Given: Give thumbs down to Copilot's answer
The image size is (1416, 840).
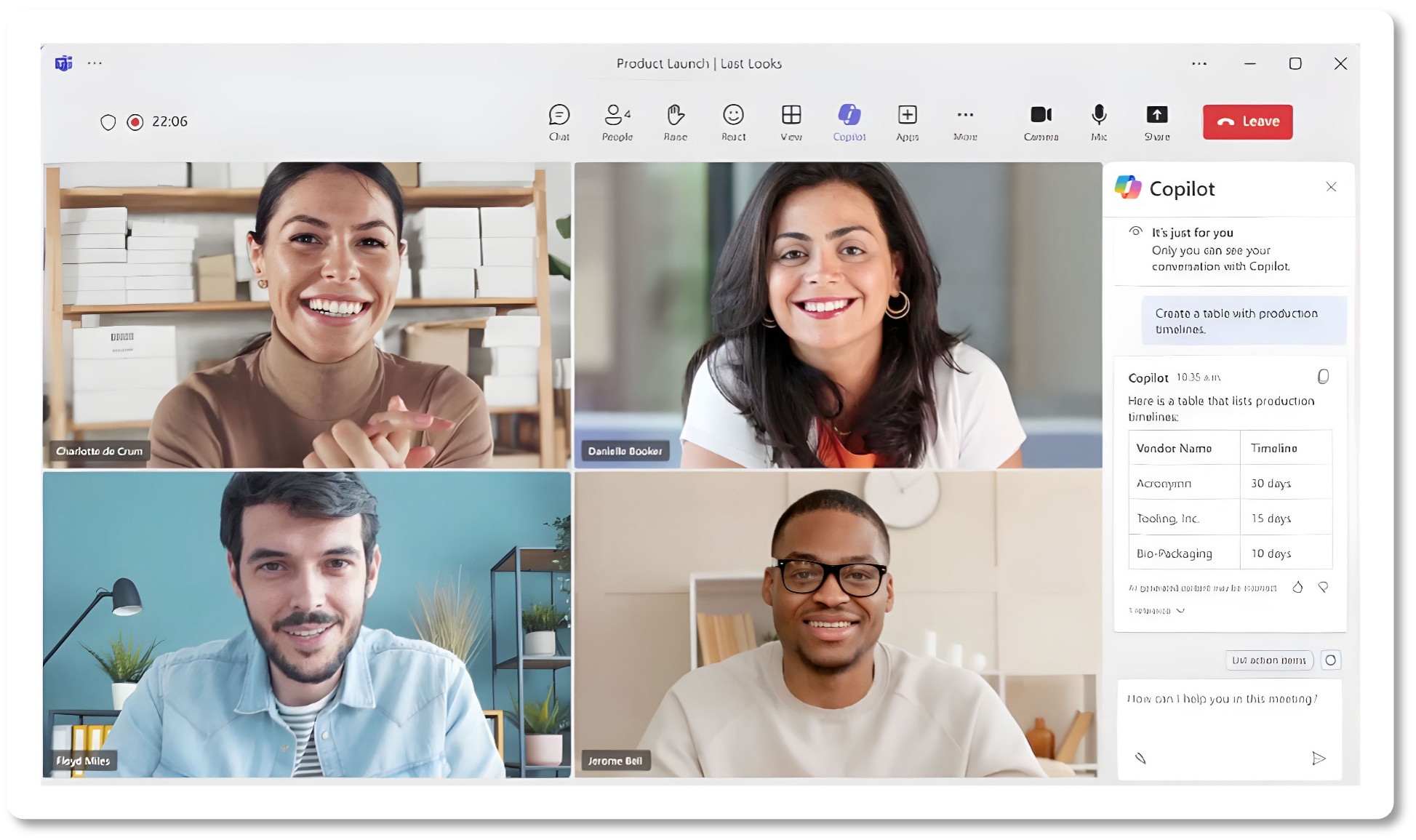Looking at the screenshot, I should coord(1323,587).
